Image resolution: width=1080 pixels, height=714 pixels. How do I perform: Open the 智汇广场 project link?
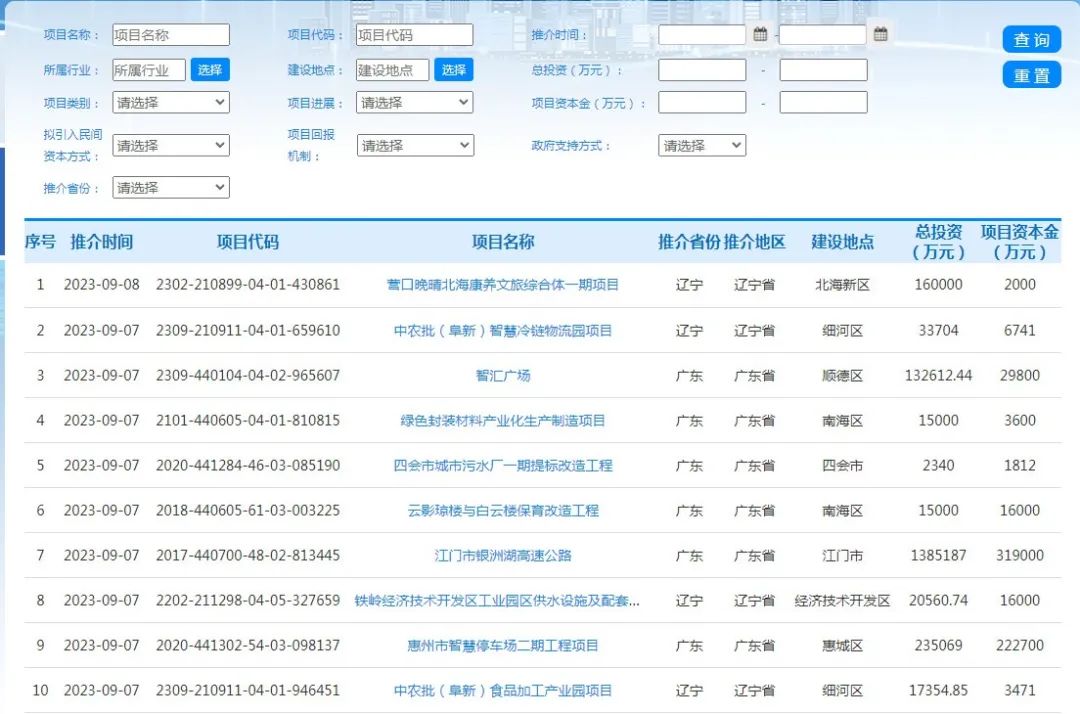point(503,376)
